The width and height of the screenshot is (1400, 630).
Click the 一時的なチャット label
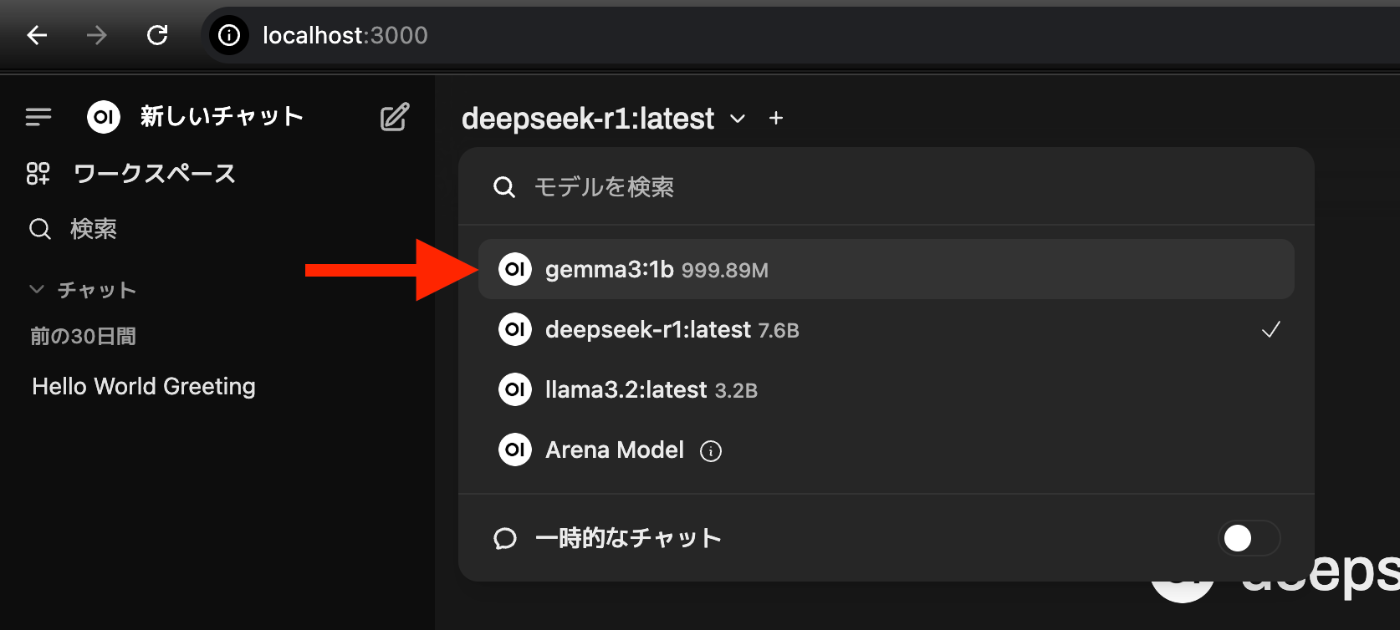[628, 538]
